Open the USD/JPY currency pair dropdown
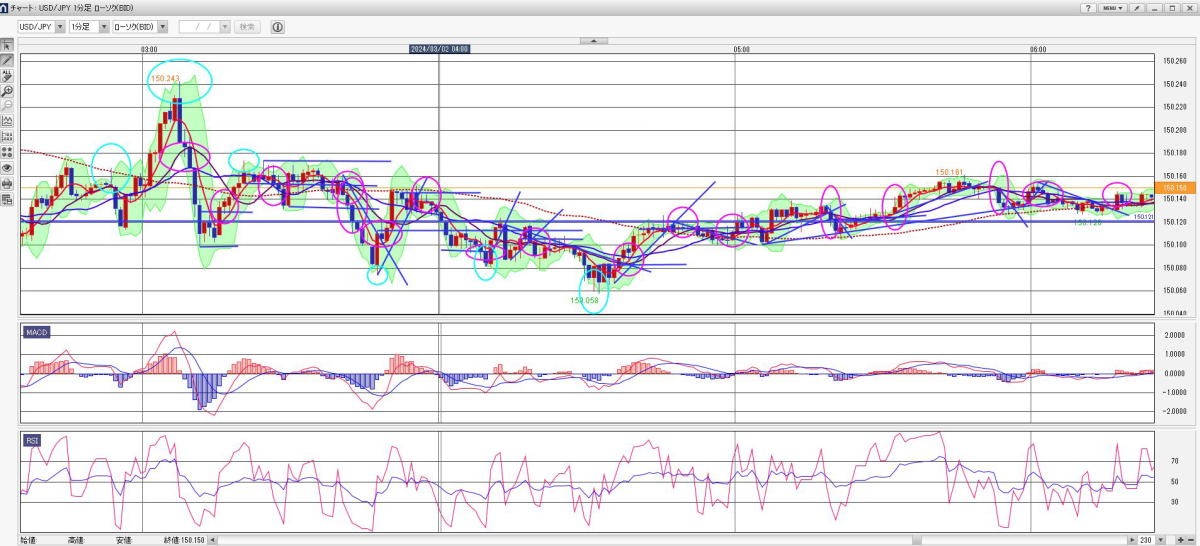Image resolution: width=1200 pixels, height=546 pixels. 61,26
